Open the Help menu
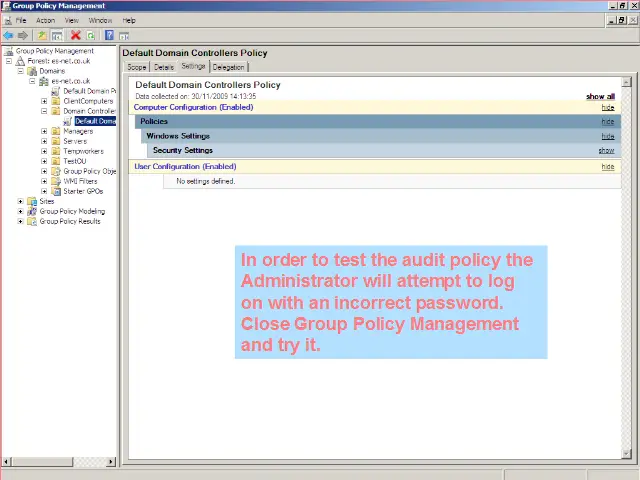 [x=129, y=20]
